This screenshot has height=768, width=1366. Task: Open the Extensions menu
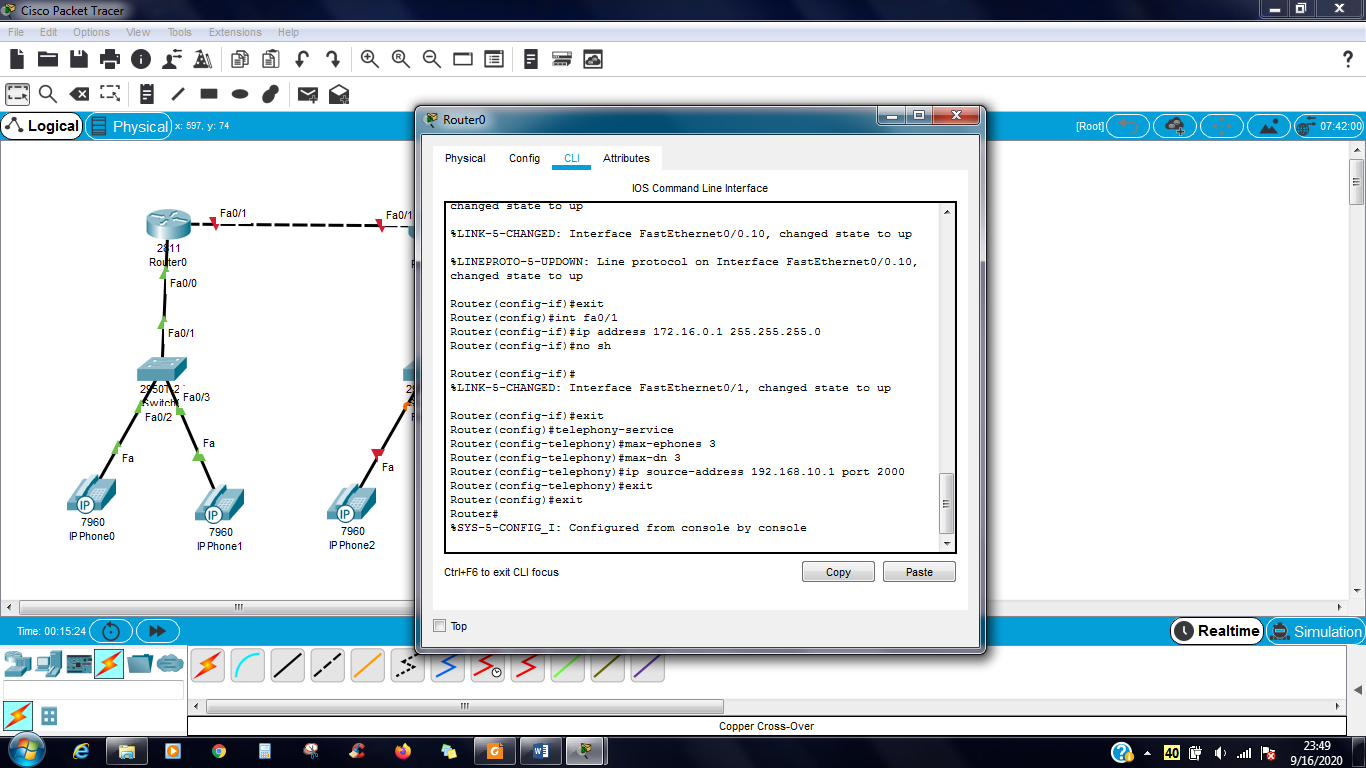point(235,32)
